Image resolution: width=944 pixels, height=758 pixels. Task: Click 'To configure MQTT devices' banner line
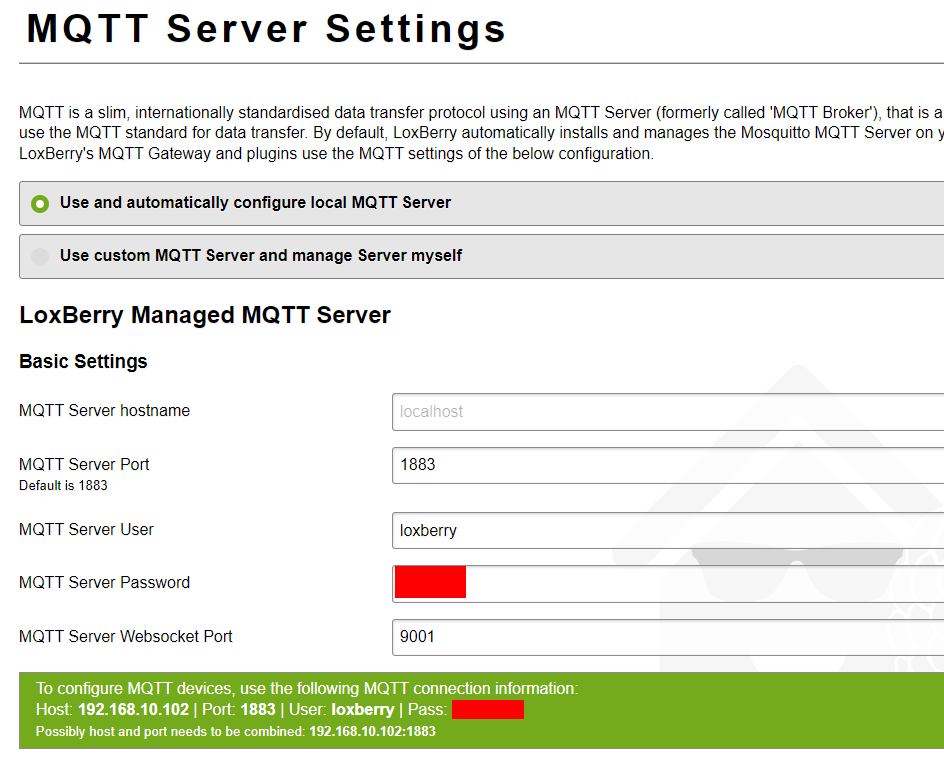[x=307, y=688]
